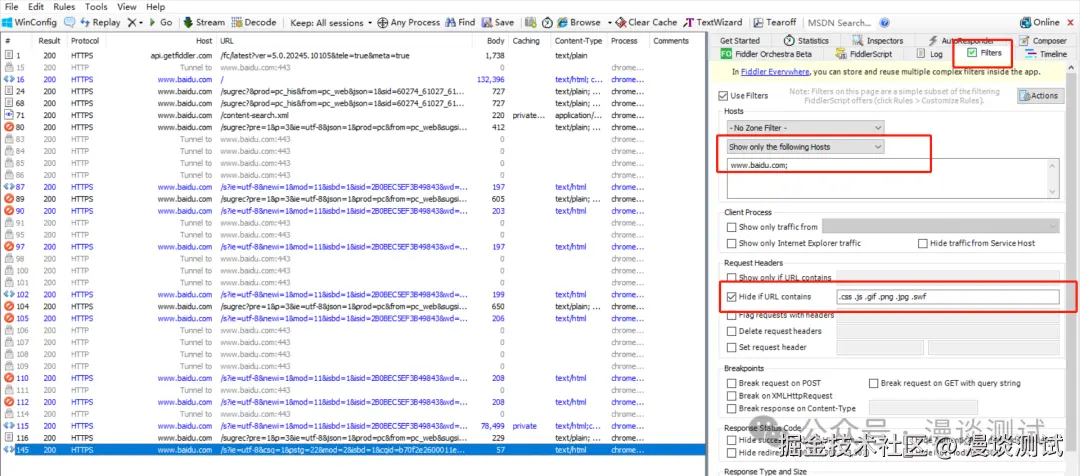Click the timer stopwatch toolbar icon
Viewport: 1080px width, 476px height.
(547, 22)
